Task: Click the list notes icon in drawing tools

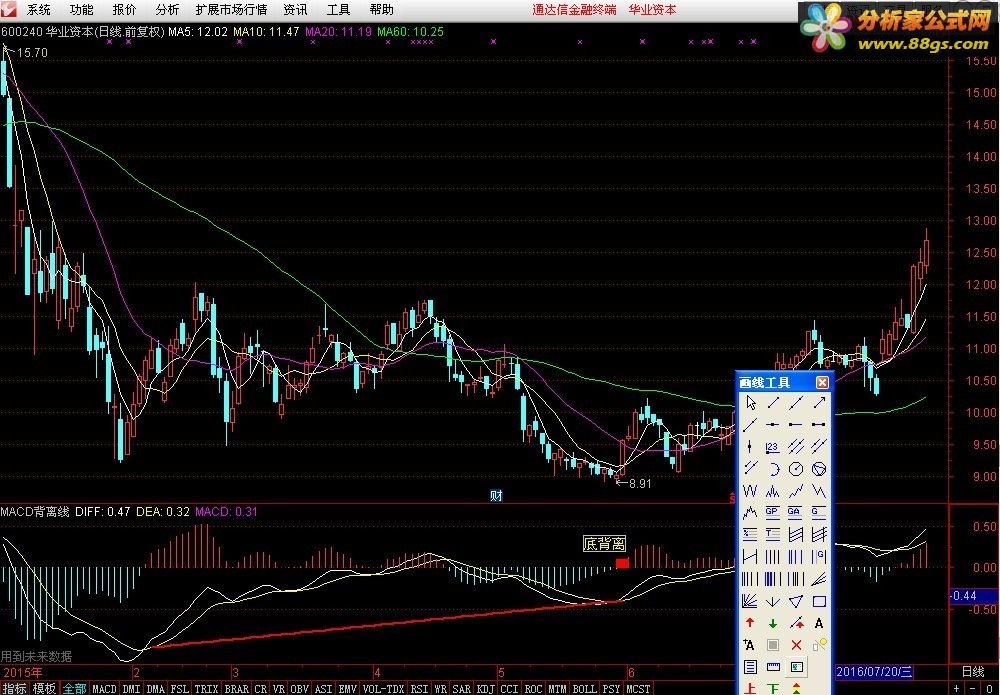Action: point(750,667)
